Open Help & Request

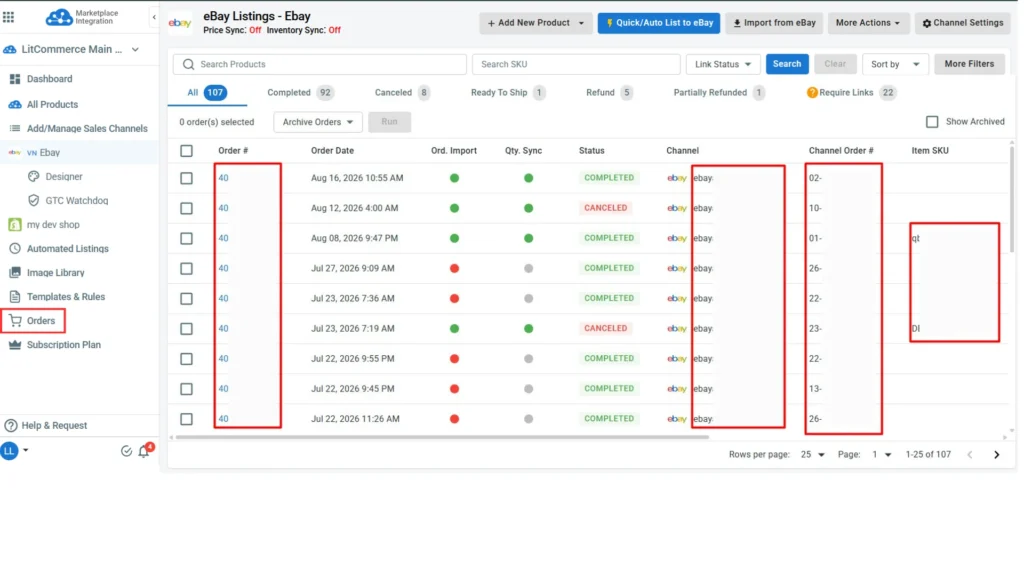(54, 426)
